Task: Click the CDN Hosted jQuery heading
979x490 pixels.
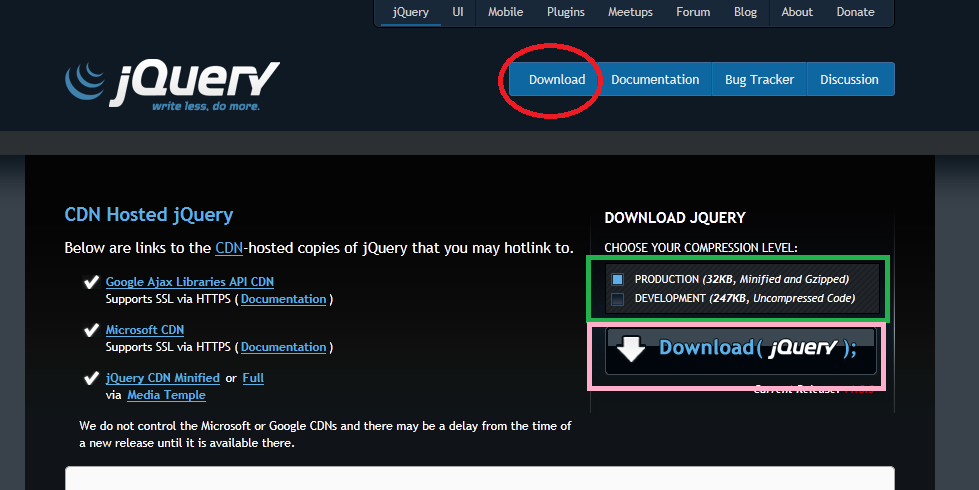Action: pyautogui.click(x=149, y=215)
